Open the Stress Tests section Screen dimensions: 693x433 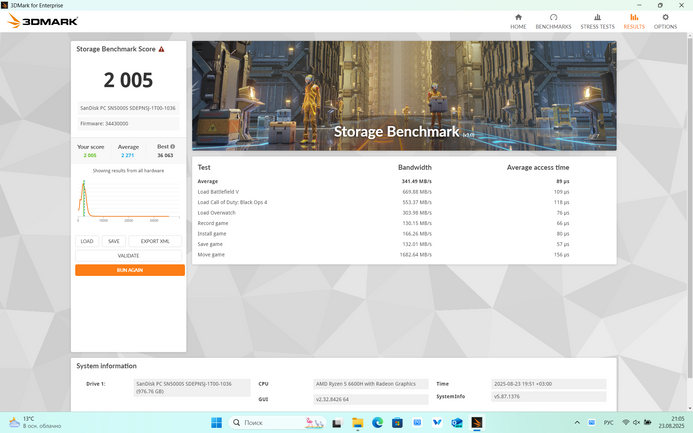pyautogui.click(x=597, y=21)
